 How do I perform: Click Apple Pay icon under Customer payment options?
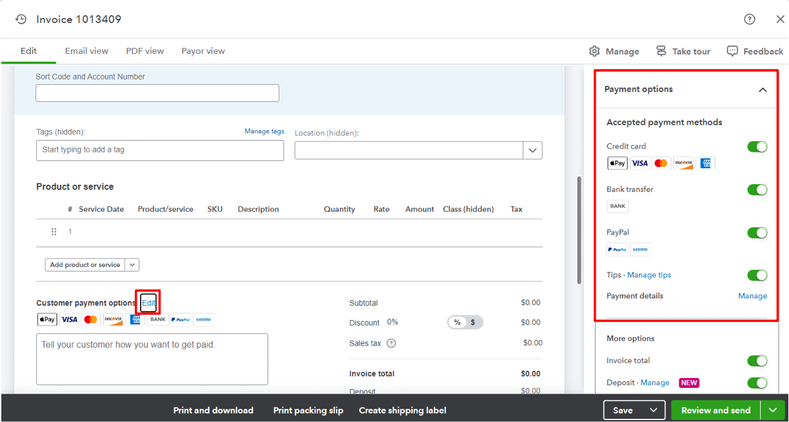47,319
